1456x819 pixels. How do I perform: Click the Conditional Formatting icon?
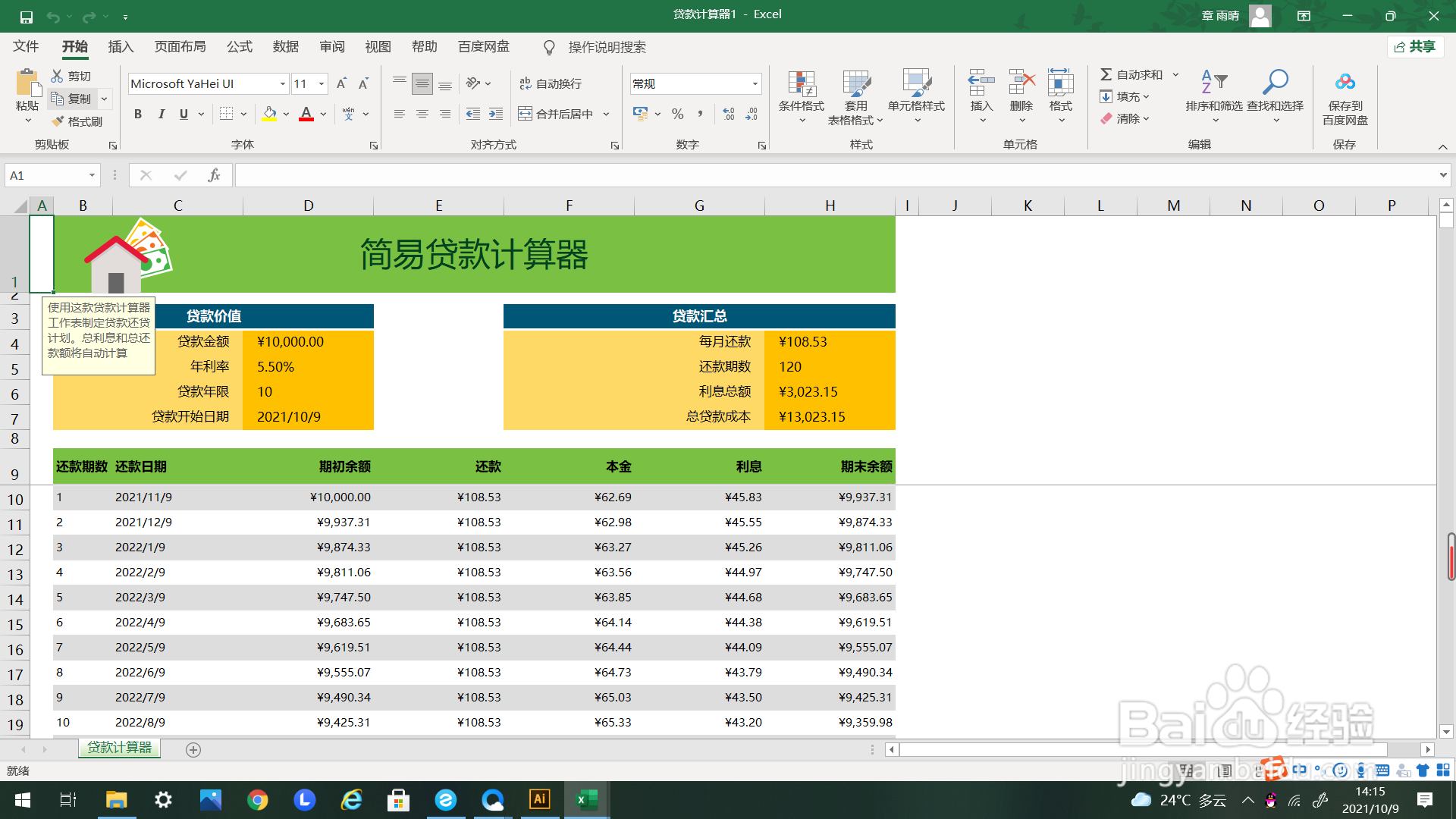point(801,85)
